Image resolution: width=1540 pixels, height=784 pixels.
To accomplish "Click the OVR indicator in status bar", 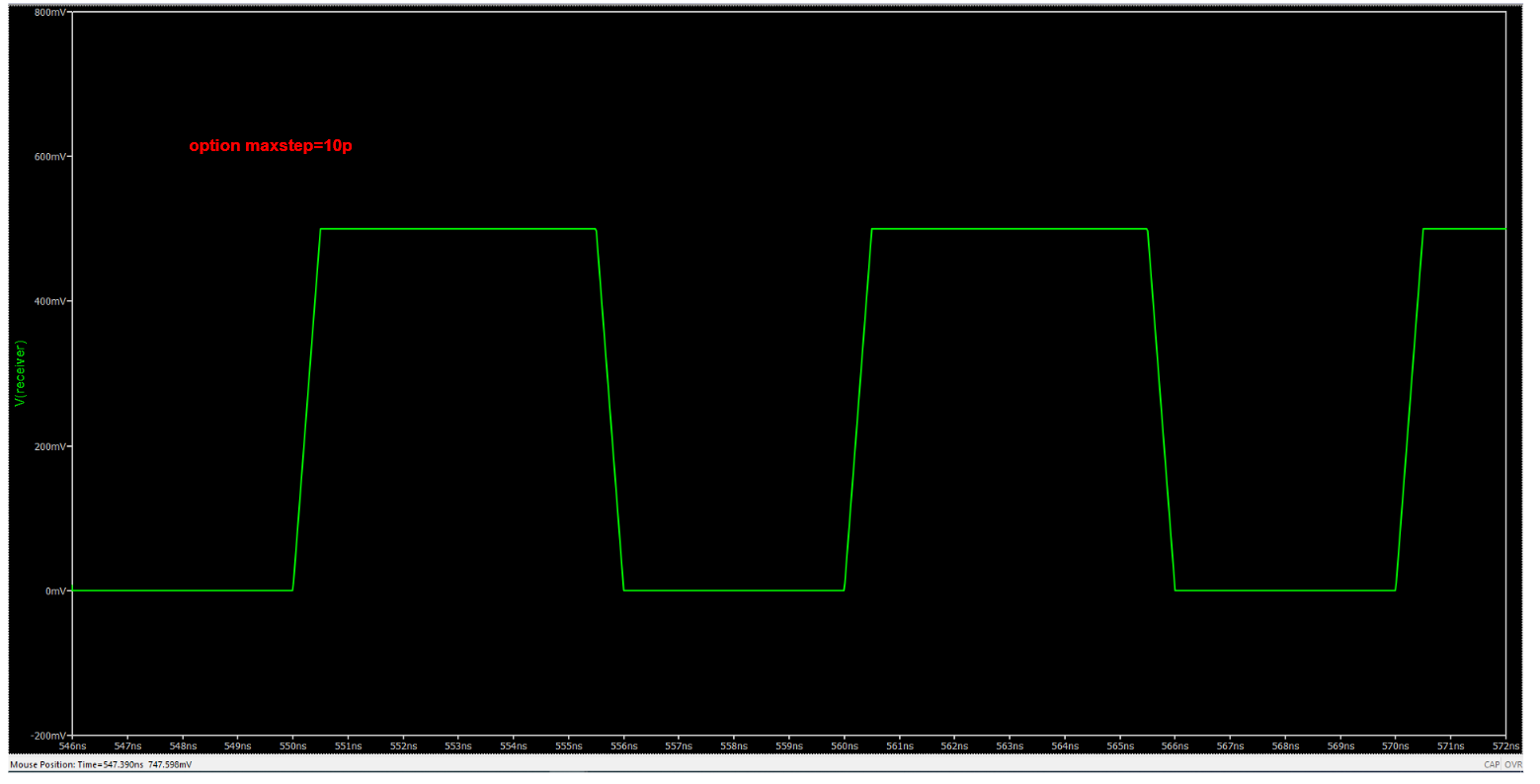I will (x=1512, y=764).
